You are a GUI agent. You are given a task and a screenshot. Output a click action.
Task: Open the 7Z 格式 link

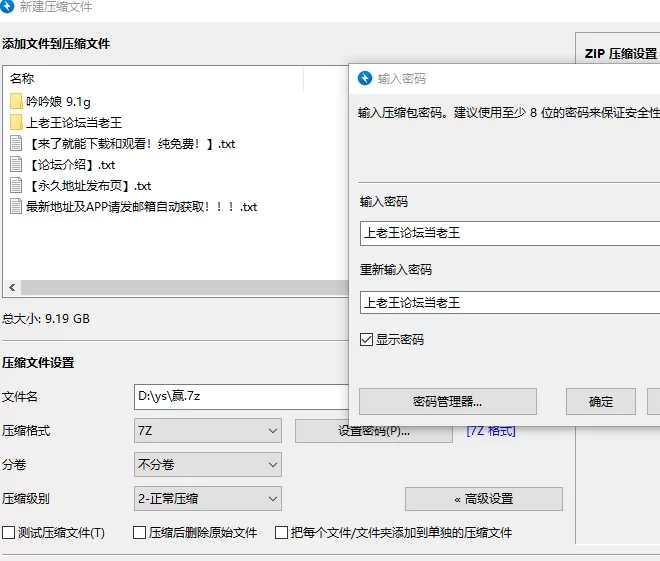click(x=490, y=431)
